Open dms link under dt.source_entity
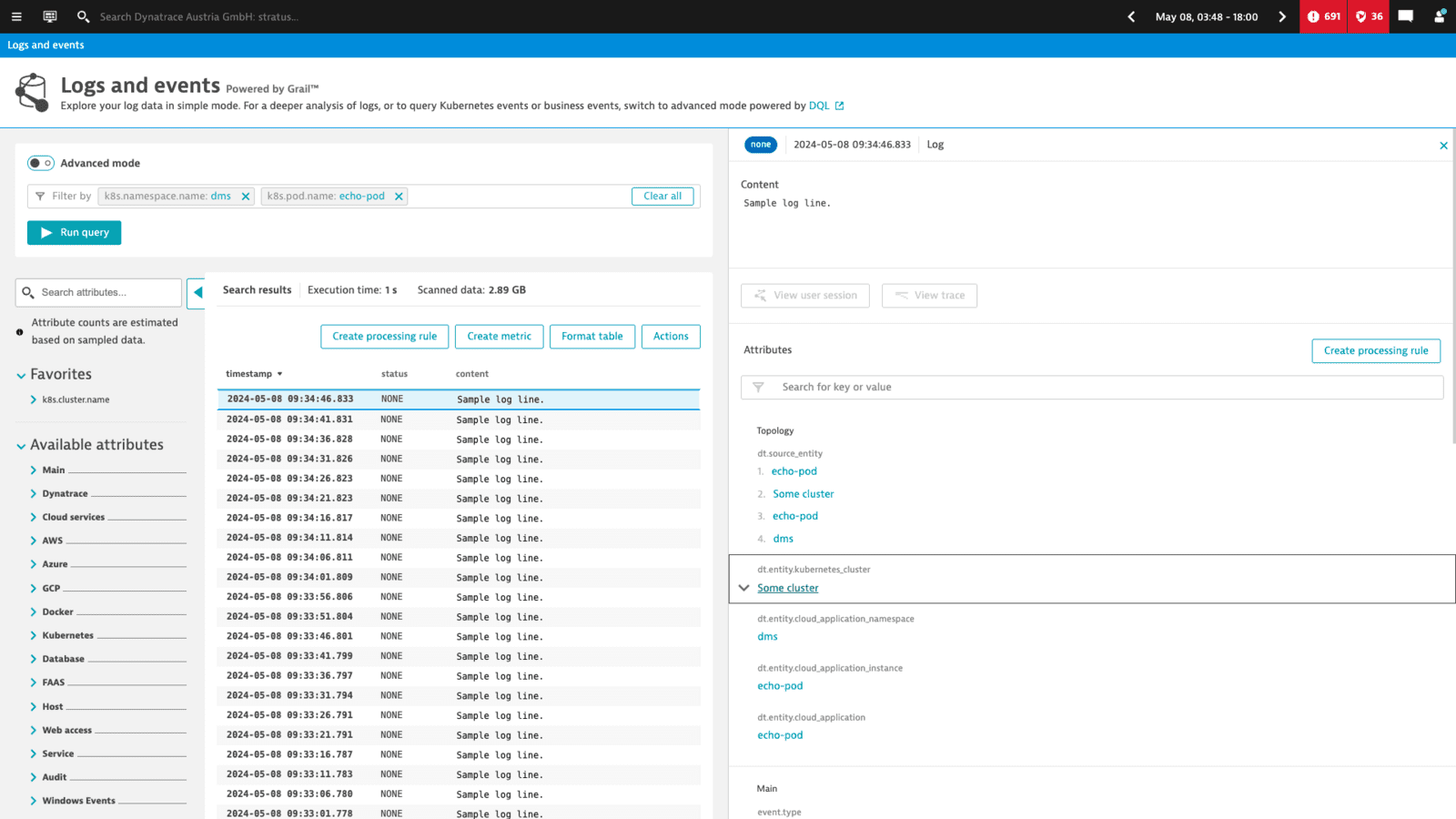This screenshot has height=819, width=1456. [x=784, y=539]
